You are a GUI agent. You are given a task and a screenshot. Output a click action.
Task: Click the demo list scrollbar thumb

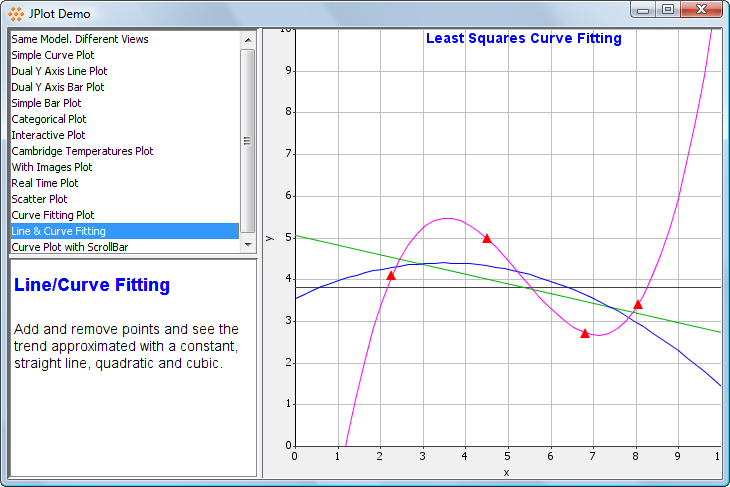[248, 141]
